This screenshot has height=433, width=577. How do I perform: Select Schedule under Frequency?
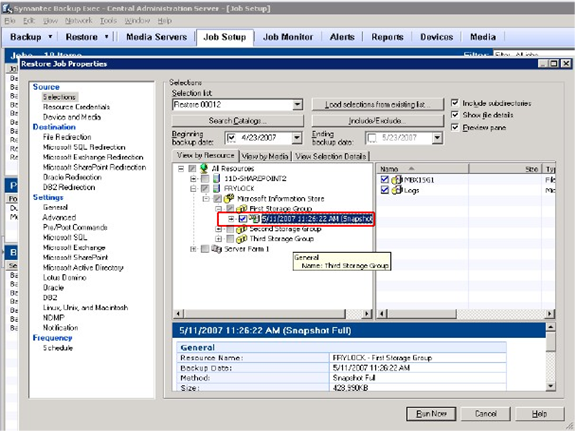[x=58, y=348]
